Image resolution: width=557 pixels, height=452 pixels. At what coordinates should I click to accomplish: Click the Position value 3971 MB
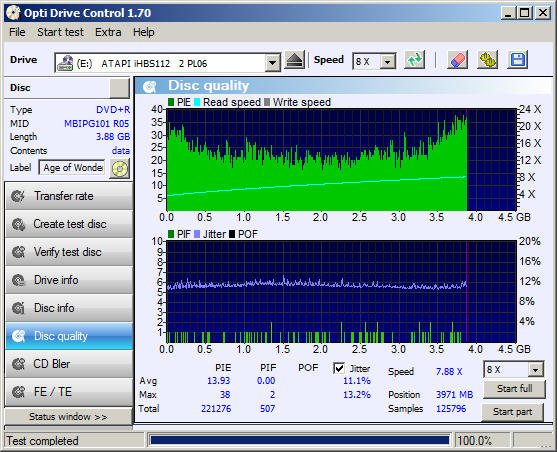click(x=454, y=394)
